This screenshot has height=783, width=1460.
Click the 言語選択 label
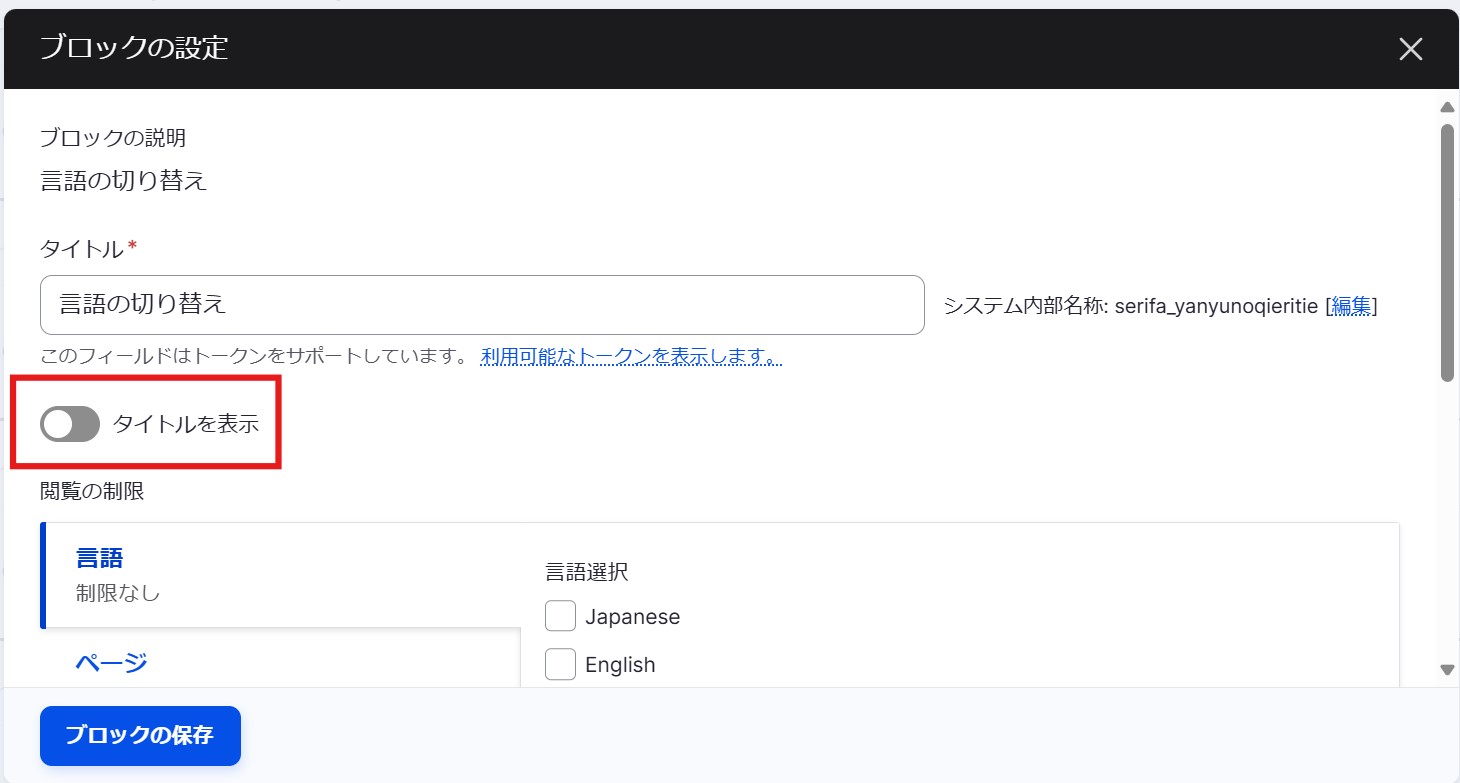pos(586,572)
